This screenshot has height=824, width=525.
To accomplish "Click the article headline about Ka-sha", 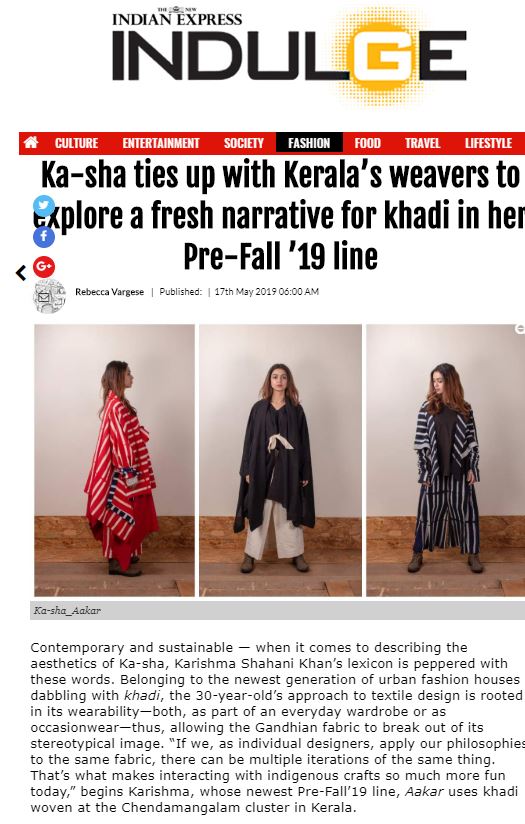I will click(280, 215).
